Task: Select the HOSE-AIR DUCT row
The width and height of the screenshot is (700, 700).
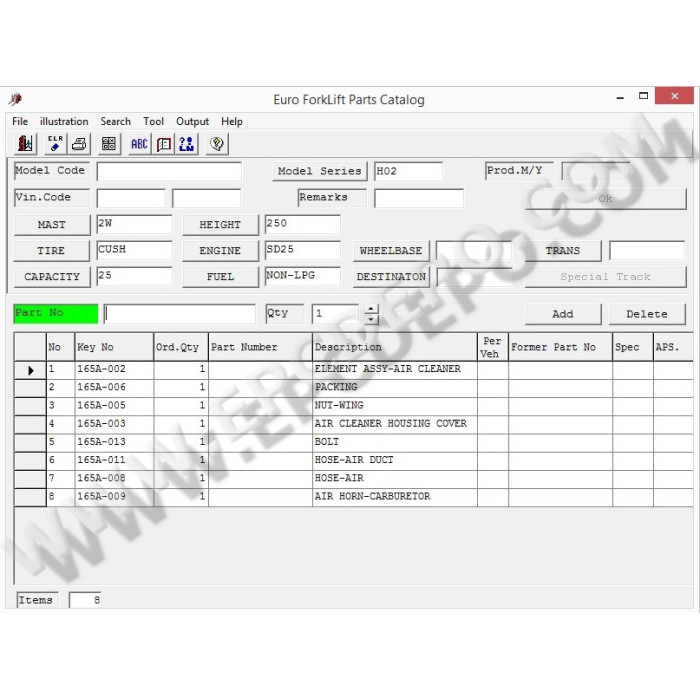Action: pos(353,461)
